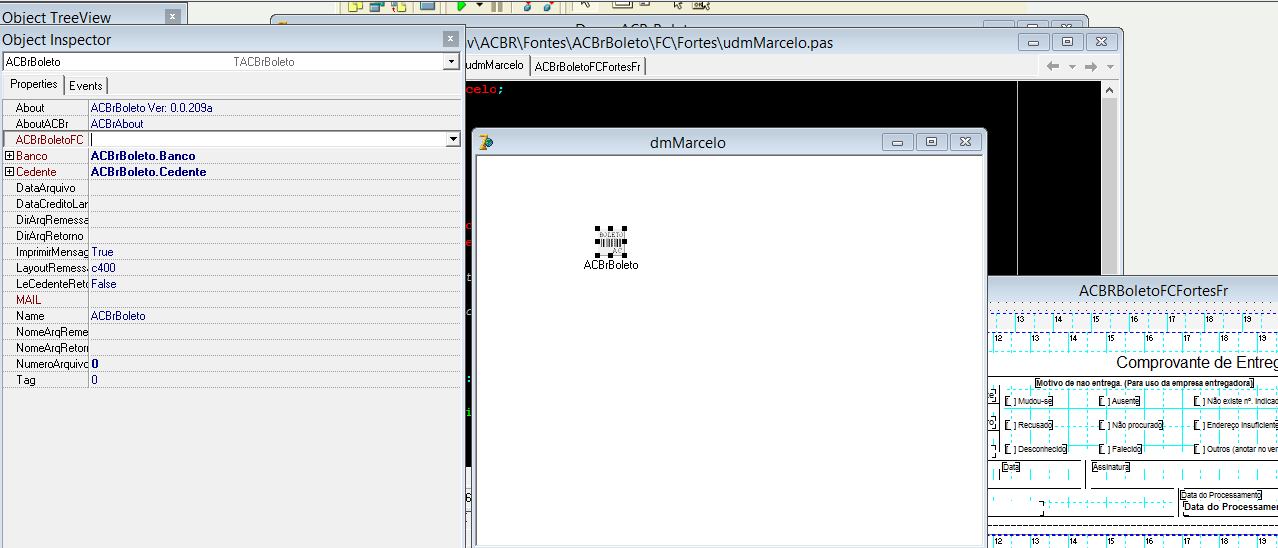
Task: Open the component selector dropdown in Object Inspector
Action: click(452, 62)
